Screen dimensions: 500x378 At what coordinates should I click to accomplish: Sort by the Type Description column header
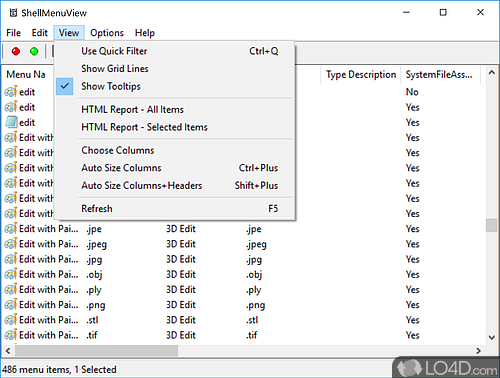[x=361, y=74]
